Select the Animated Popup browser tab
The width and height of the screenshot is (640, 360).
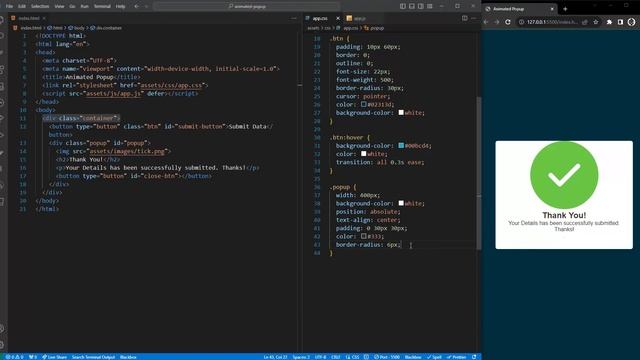518,9
